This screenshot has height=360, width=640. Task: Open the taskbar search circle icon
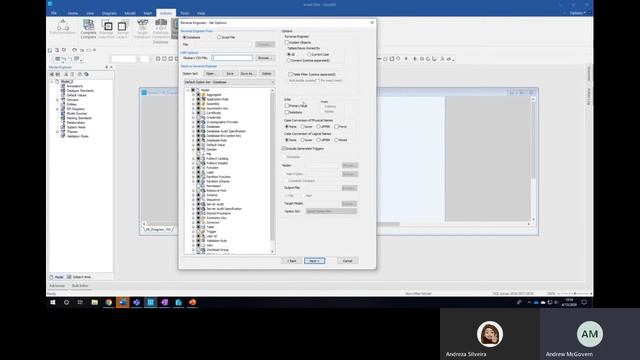66,302
